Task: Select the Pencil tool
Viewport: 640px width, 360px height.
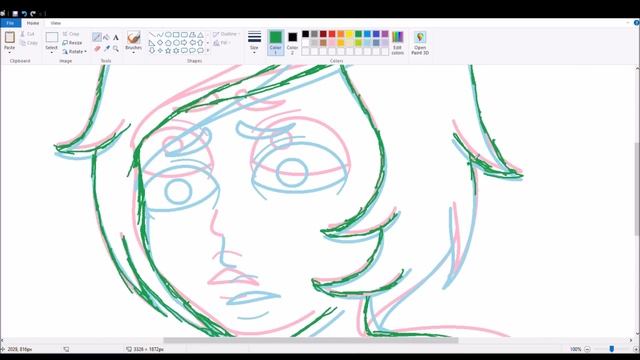Action: (97, 37)
